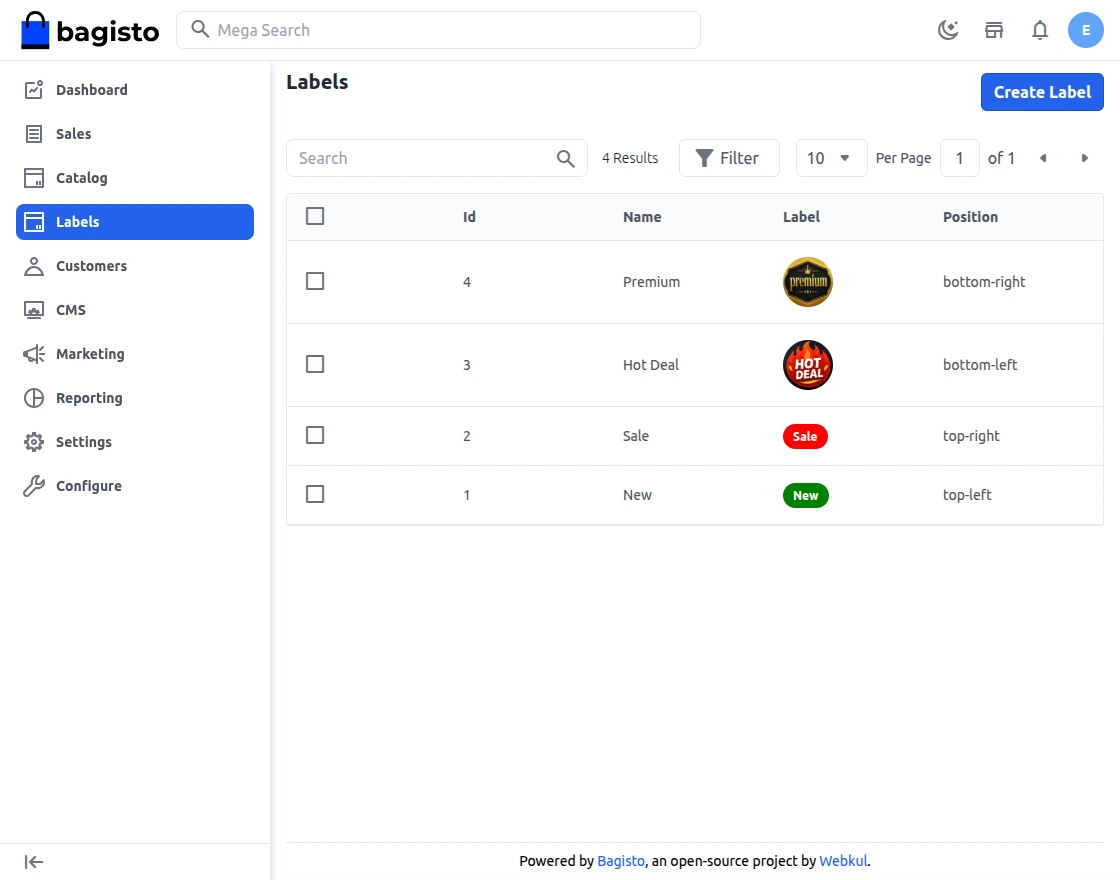Click the Label column header
Screen dimensions: 1120x880
tap(801, 216)
